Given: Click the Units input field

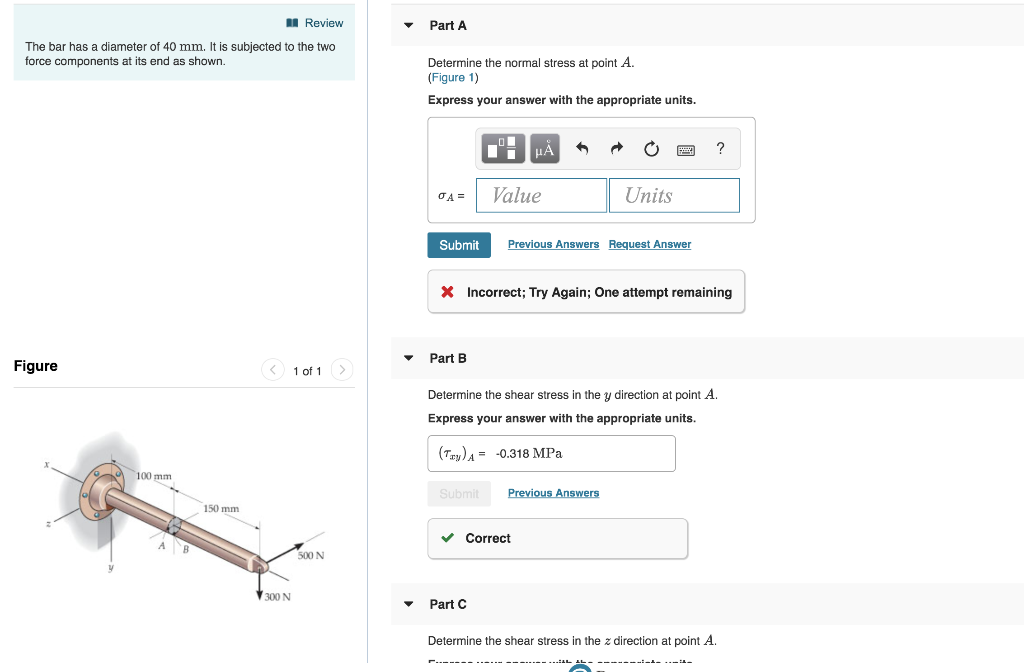Looking at the screenshot, I should pyautogui.click(x=675, y=195).
